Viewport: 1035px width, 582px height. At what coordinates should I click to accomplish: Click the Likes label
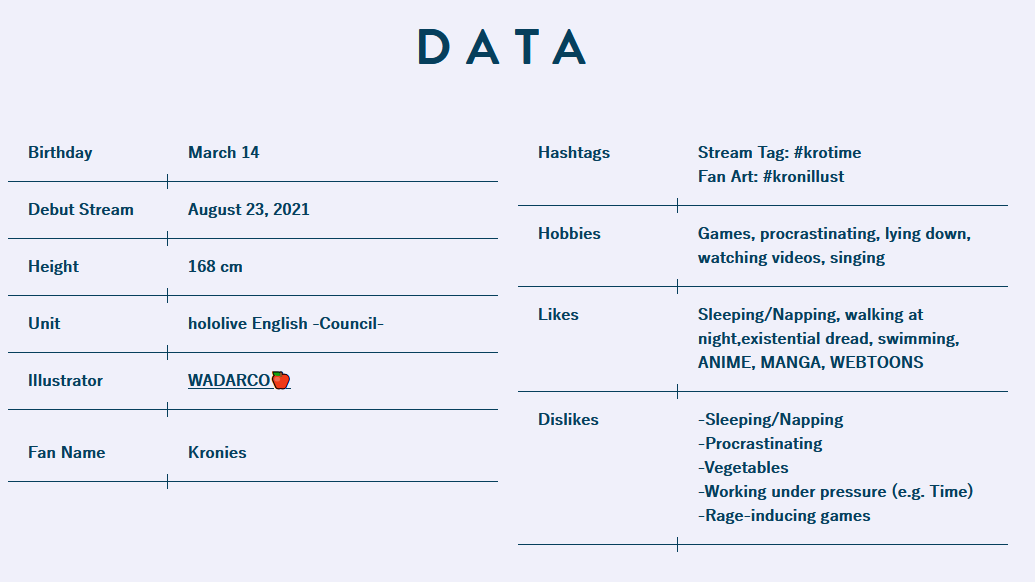(x=558, y=315)
